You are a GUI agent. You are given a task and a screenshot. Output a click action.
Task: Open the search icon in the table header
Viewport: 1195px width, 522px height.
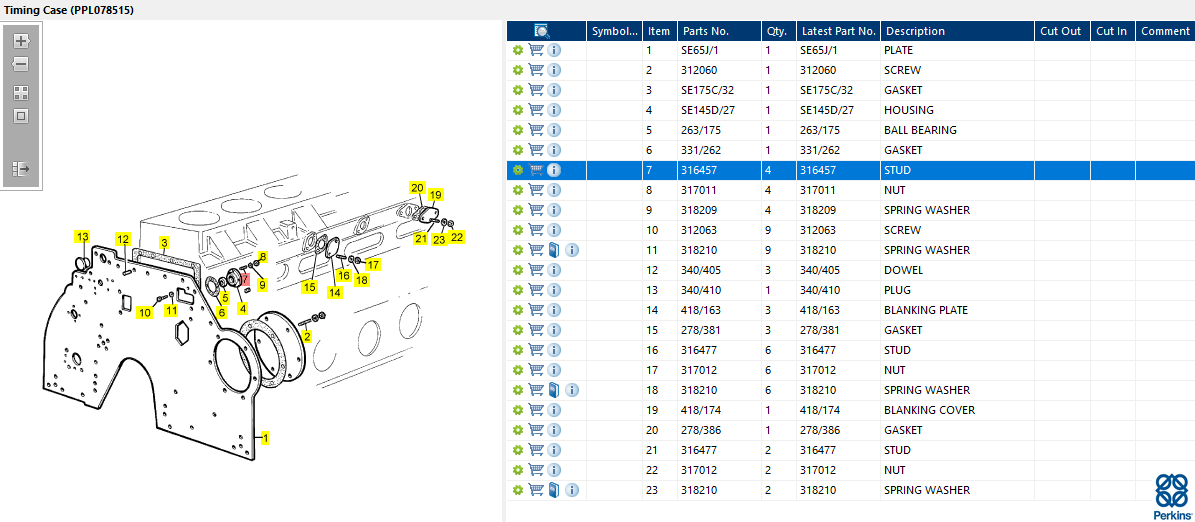(542, 31)
